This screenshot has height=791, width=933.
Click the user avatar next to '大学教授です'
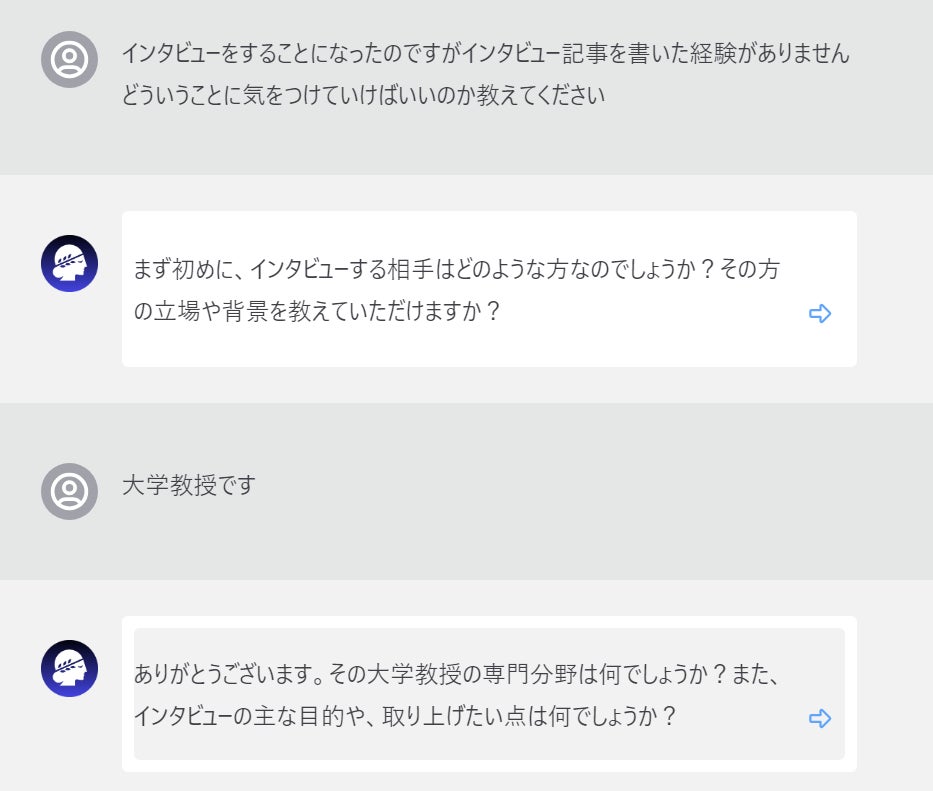[x=69, y=491]
